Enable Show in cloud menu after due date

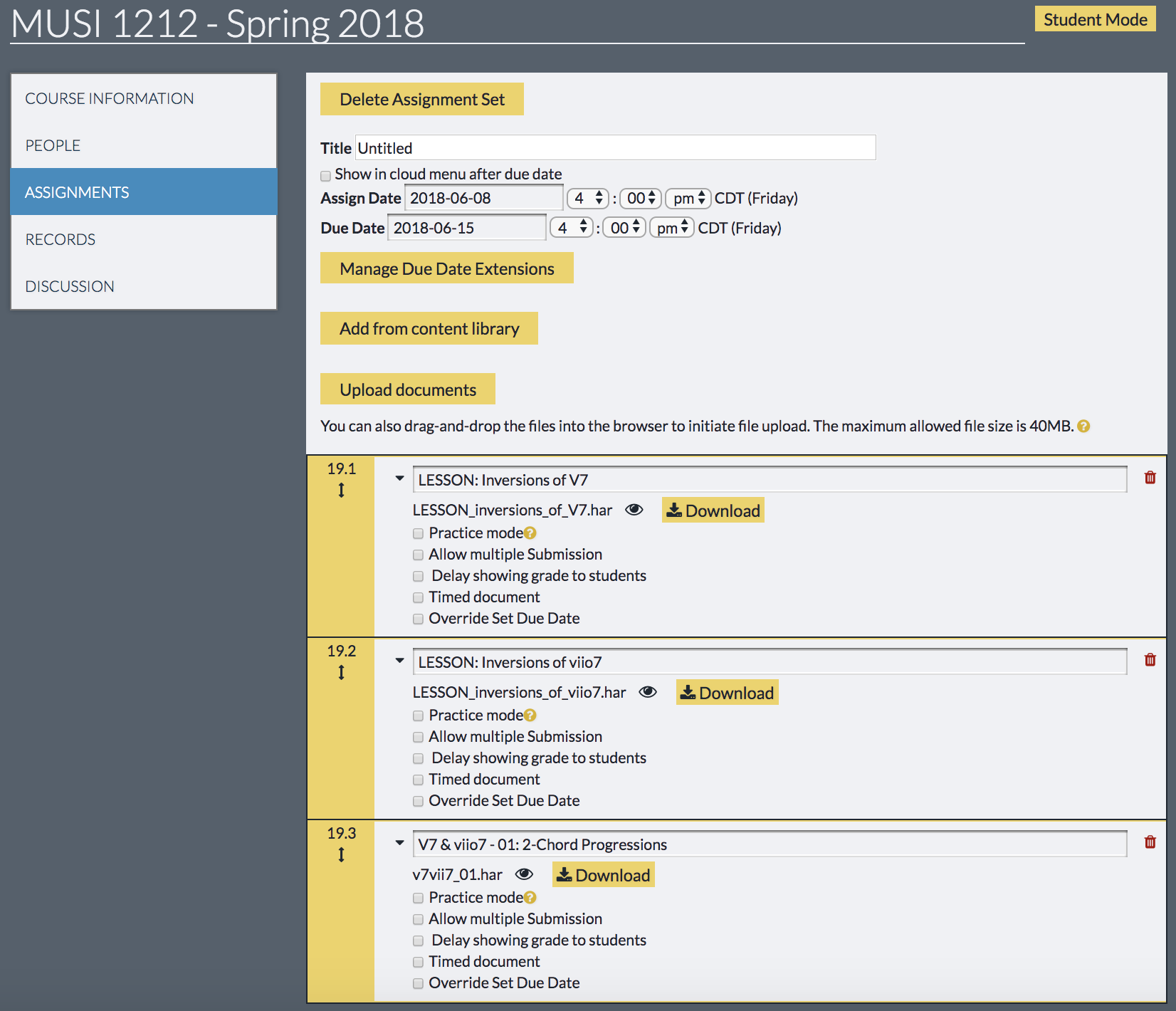[326, 175]
